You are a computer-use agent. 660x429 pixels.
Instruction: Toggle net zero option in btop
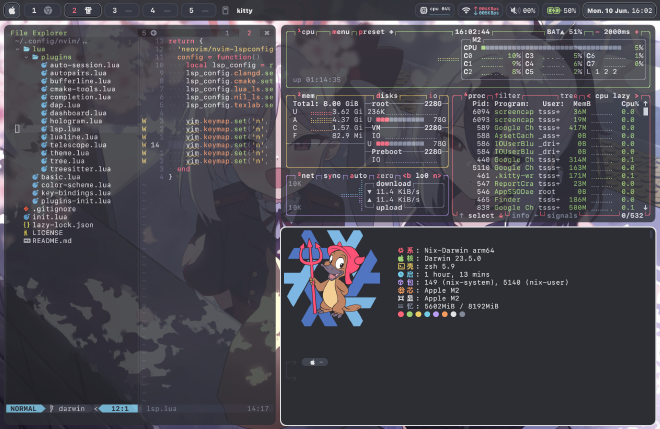(x=385, y=176)
